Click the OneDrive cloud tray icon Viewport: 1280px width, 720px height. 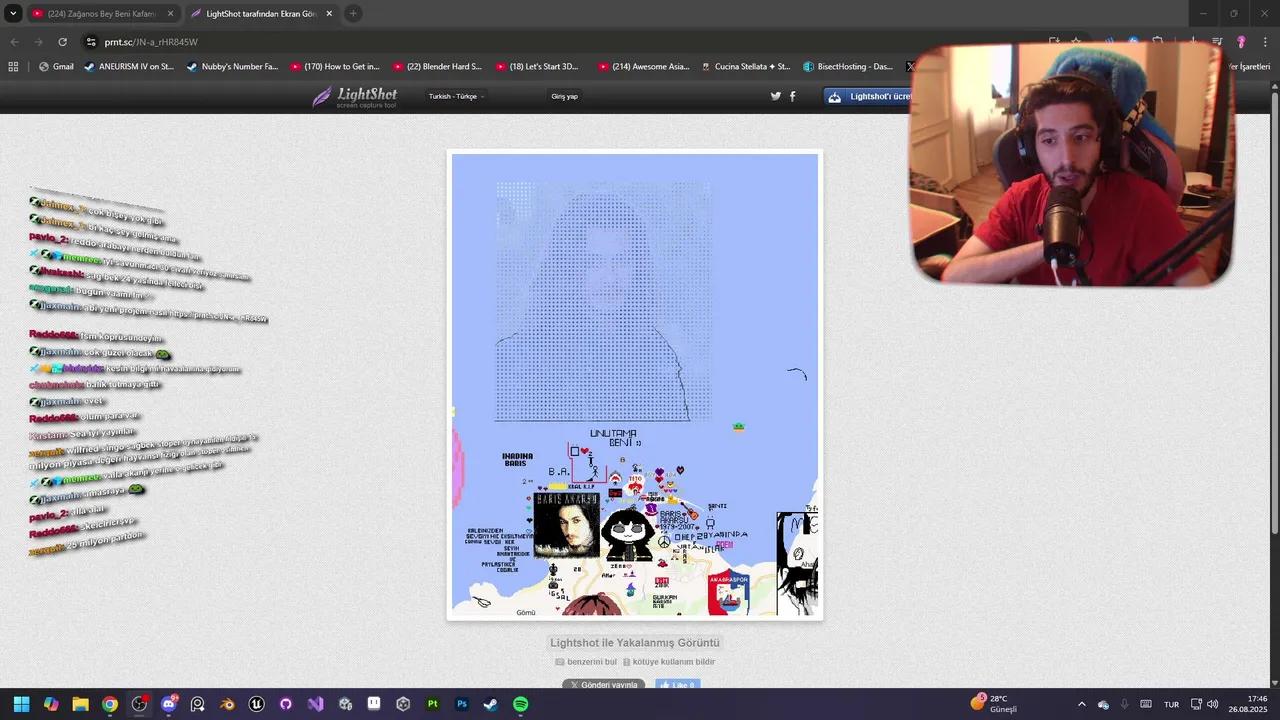click(1103, 704)
